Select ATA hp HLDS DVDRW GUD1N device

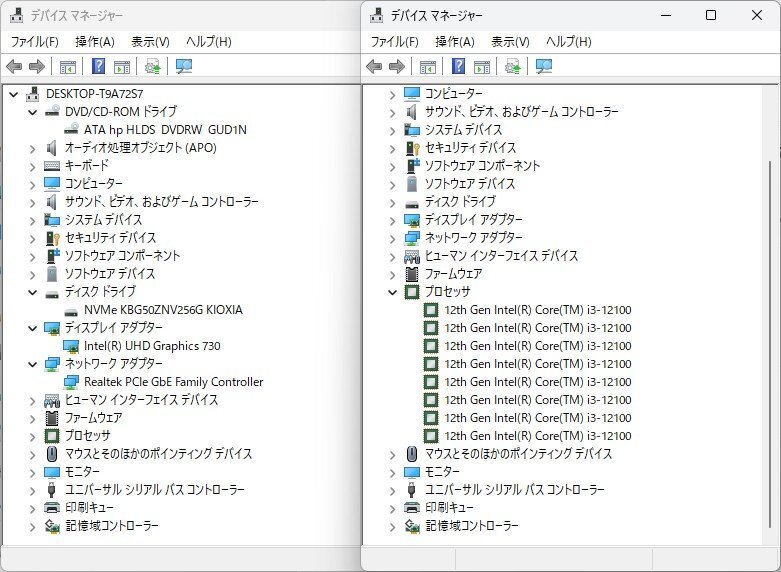[165, 130]
